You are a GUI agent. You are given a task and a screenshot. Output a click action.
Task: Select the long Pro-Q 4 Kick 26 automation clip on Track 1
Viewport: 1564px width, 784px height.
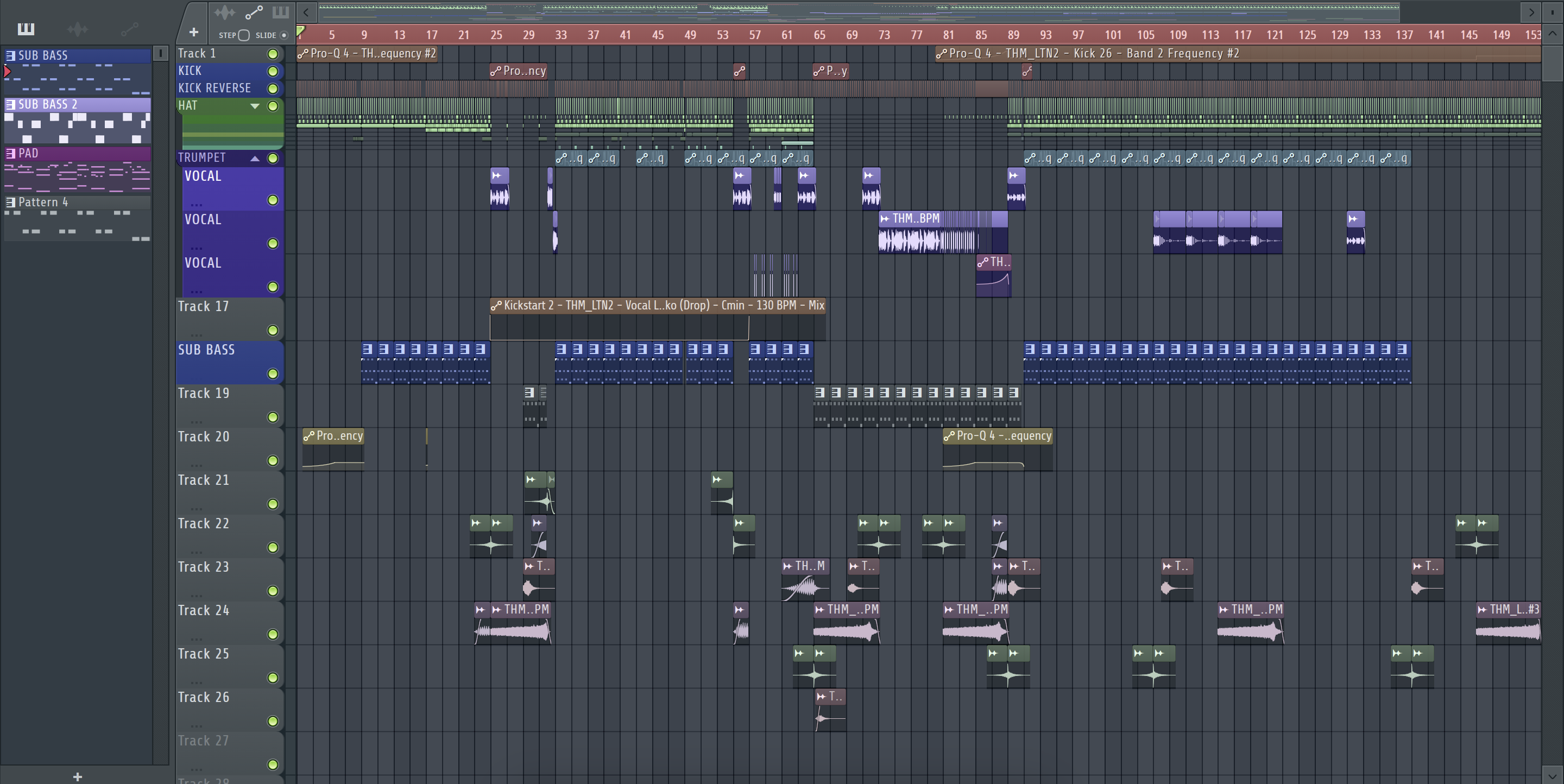(1238, 53)
